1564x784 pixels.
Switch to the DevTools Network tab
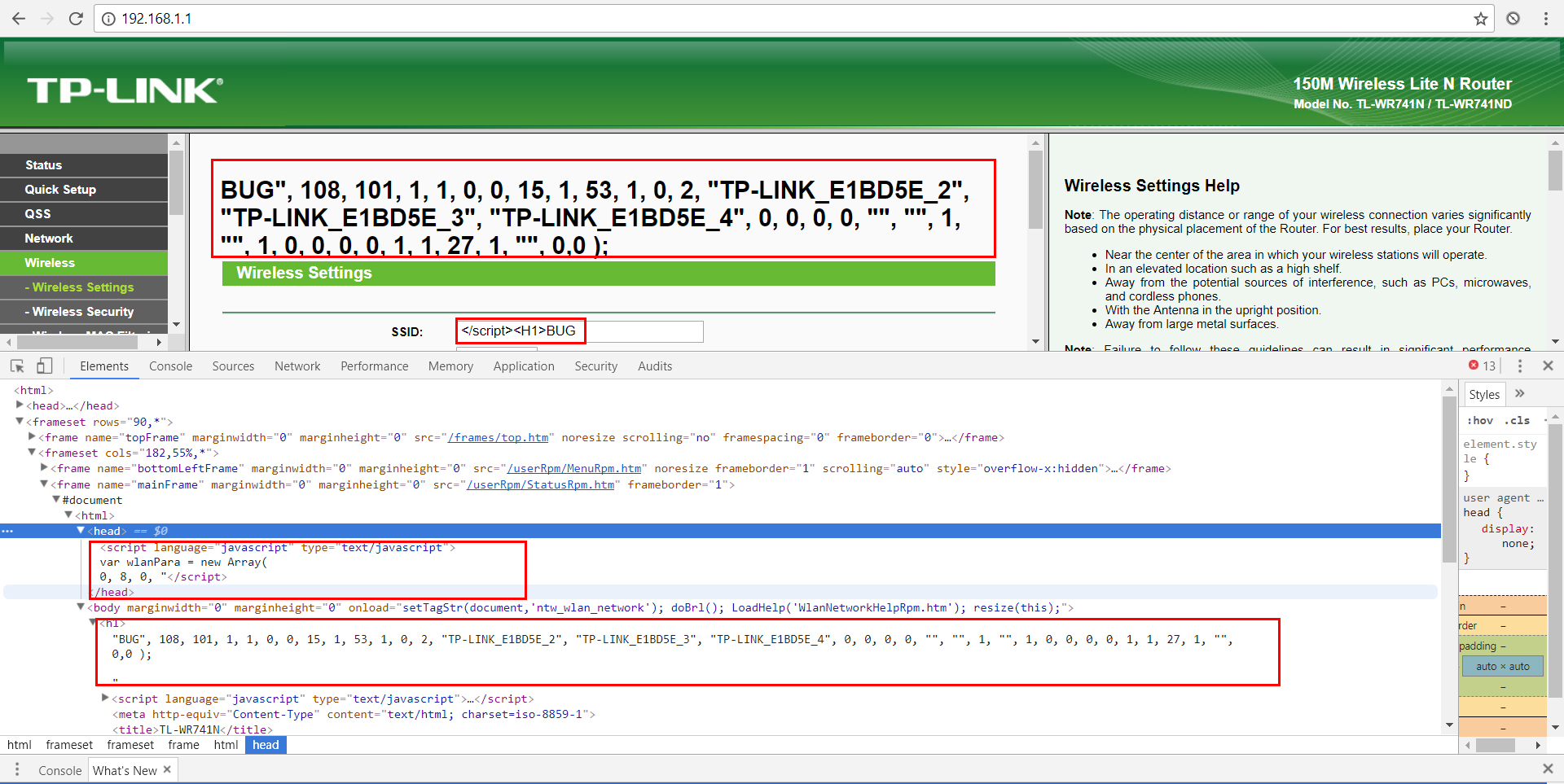[x=297, y=366]
